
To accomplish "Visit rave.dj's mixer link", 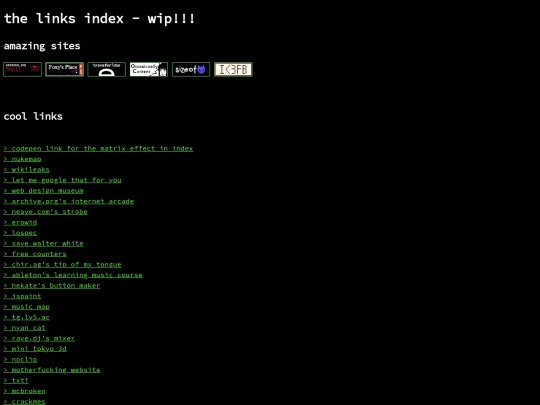I will 39,339.
